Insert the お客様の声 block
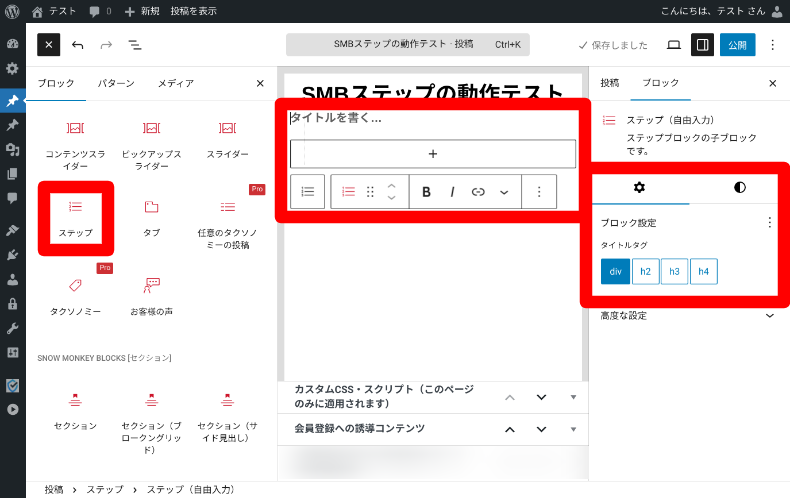 (x=151, y=294)
